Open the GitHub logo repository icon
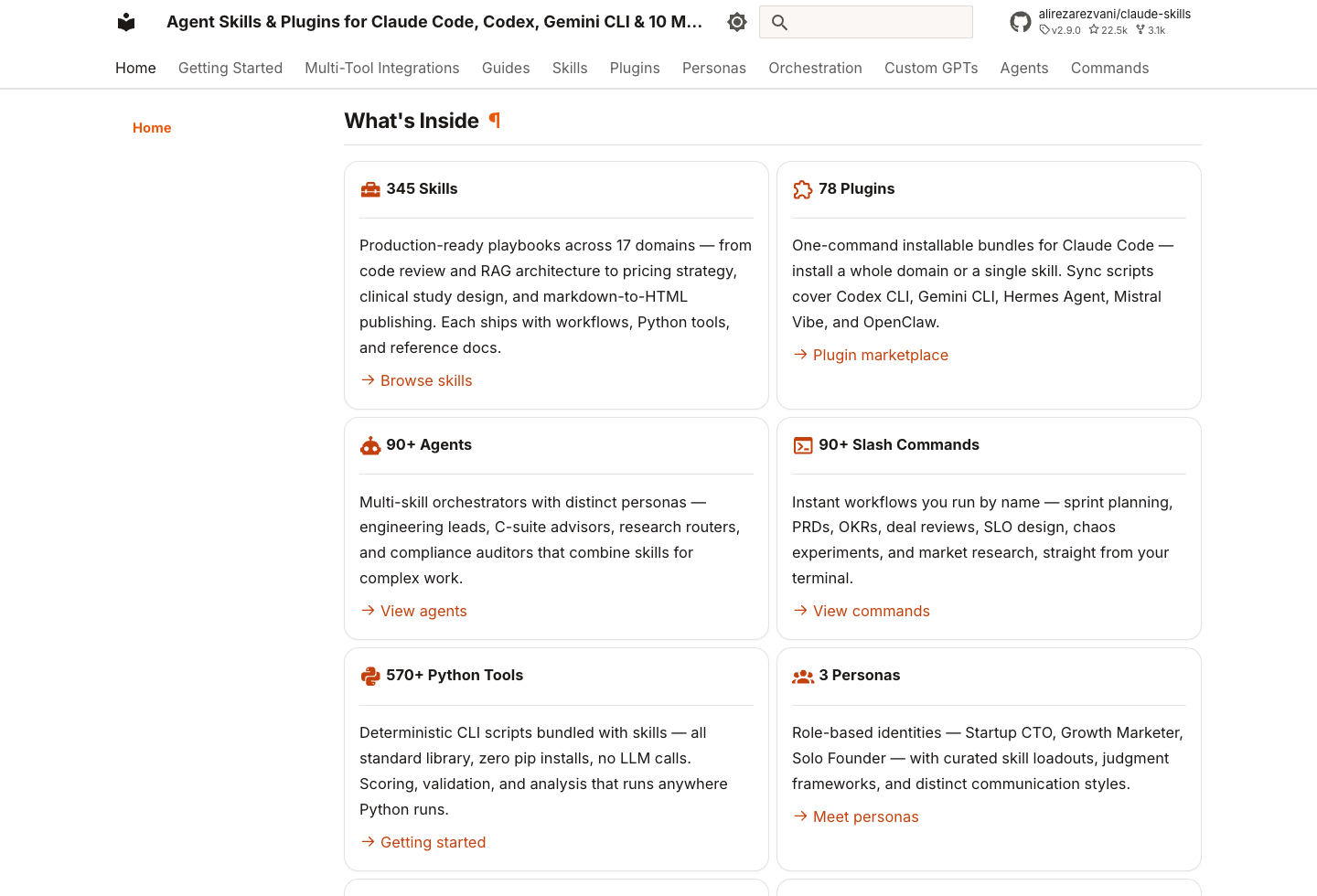This screenshot has width=1317, height=896. click(x=1021, y=22)
